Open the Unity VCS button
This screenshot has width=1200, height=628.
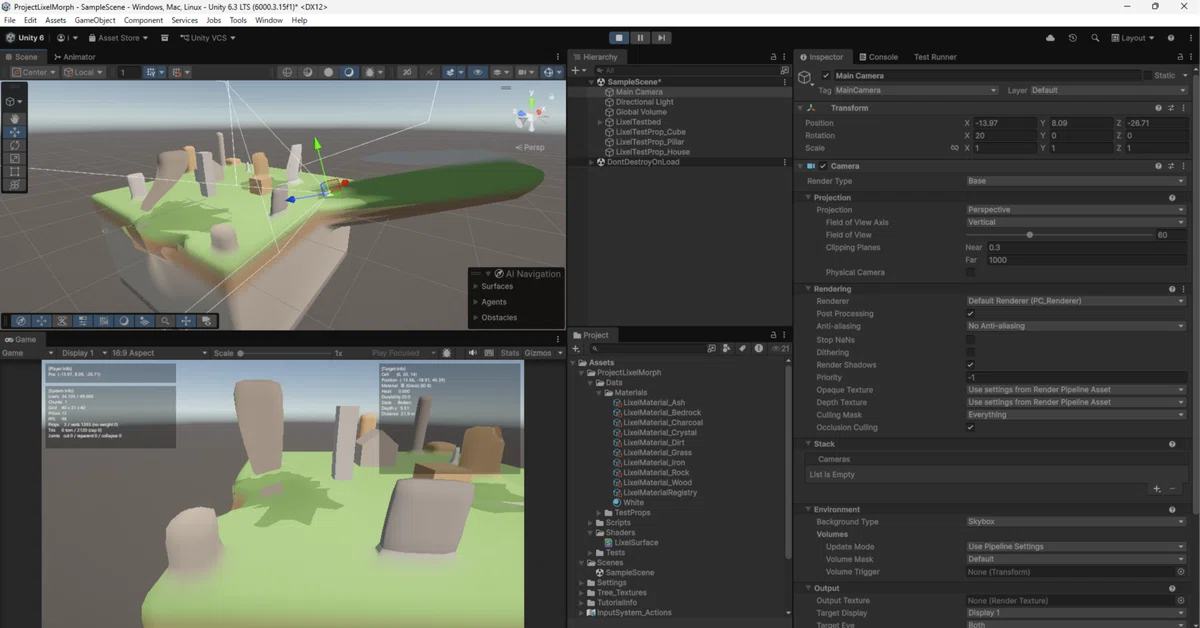[207, 38]
